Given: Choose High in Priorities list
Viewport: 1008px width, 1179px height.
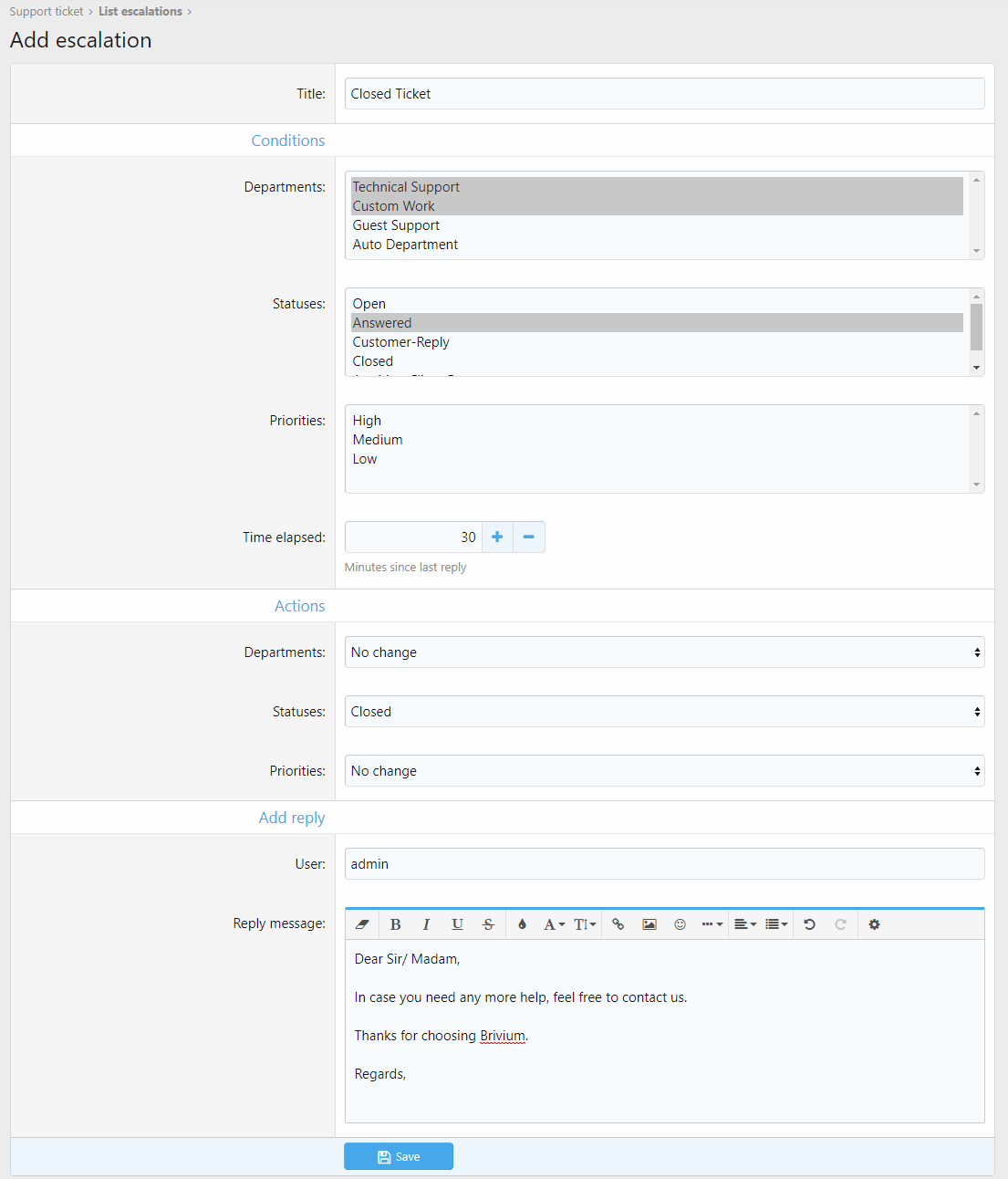Looking at the screenshot, I should (367, 421).
